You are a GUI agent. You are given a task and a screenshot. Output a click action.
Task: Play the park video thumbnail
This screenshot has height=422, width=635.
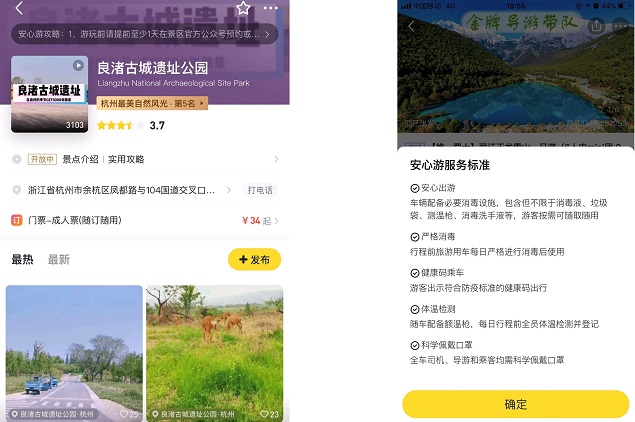[x=78, y=65]
